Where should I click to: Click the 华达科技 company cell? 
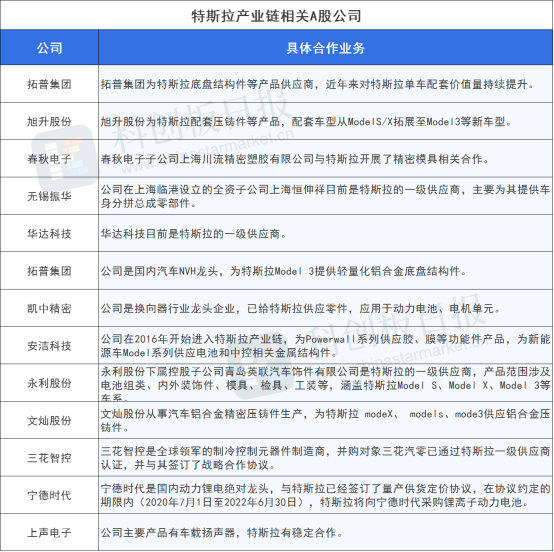click(49, 234)
